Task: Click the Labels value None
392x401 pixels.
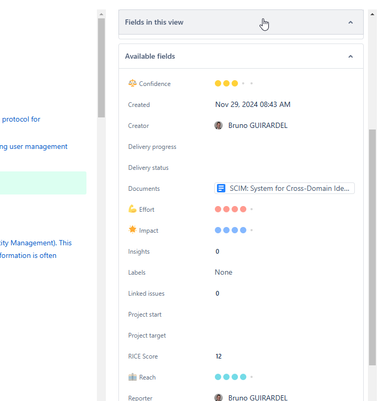Action: 223,272
